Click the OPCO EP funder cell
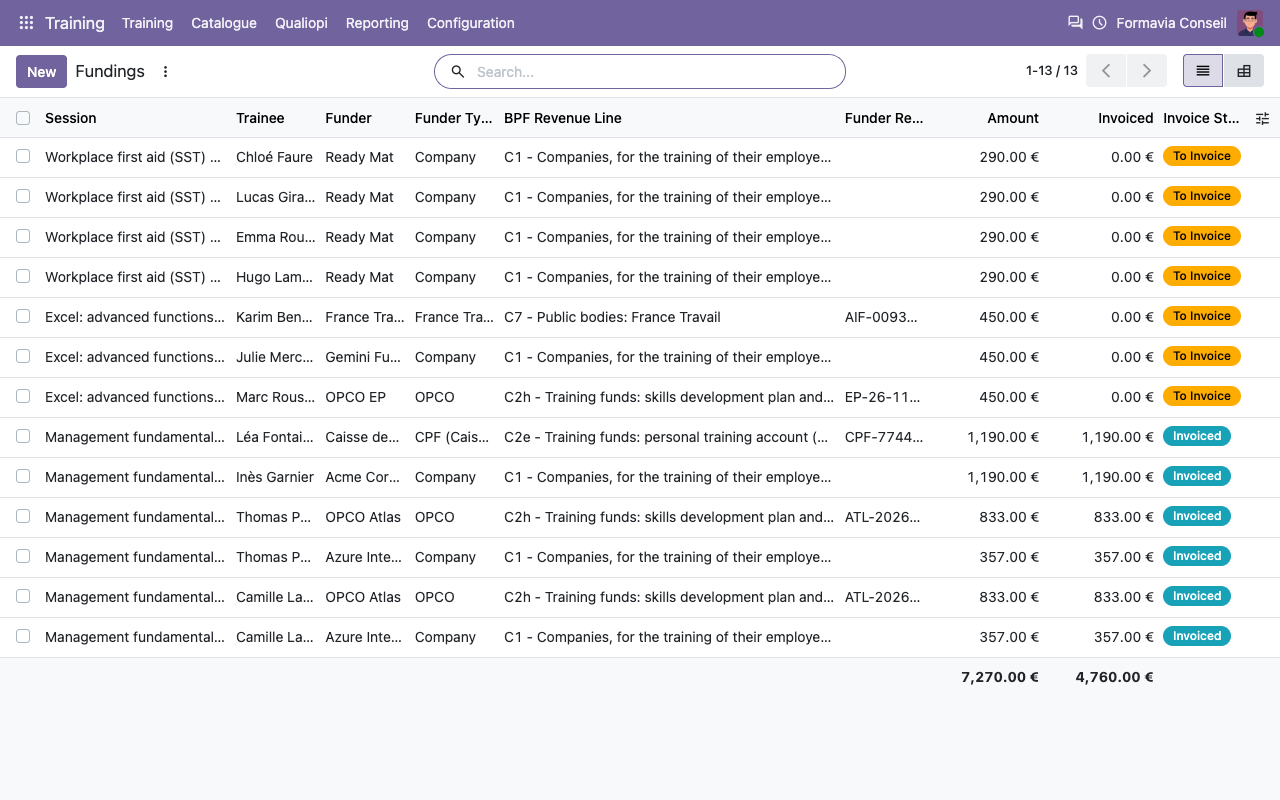This screenshot has height=800, width=1280. [x=355, y=397]
